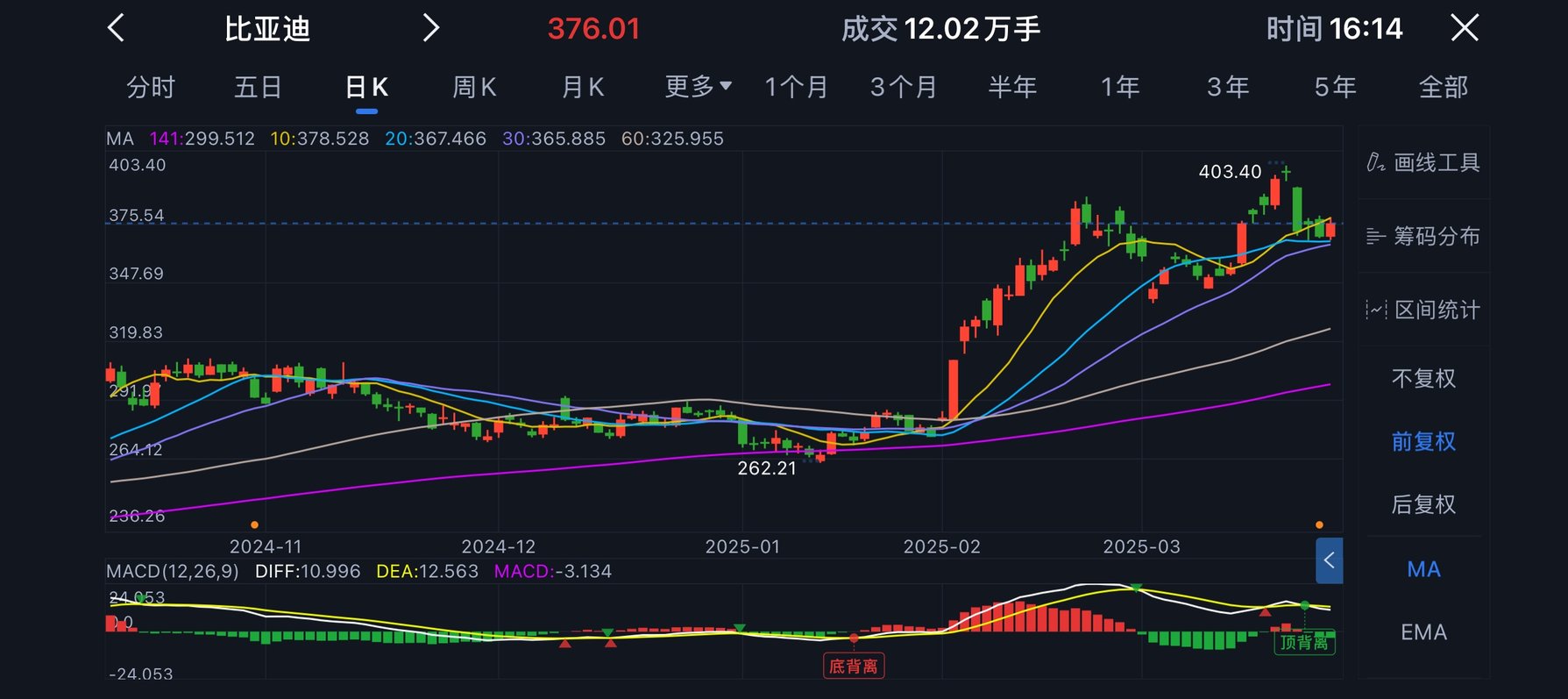
Task: Click the 2024-12 date axis label
Action: tap(499, 546)
